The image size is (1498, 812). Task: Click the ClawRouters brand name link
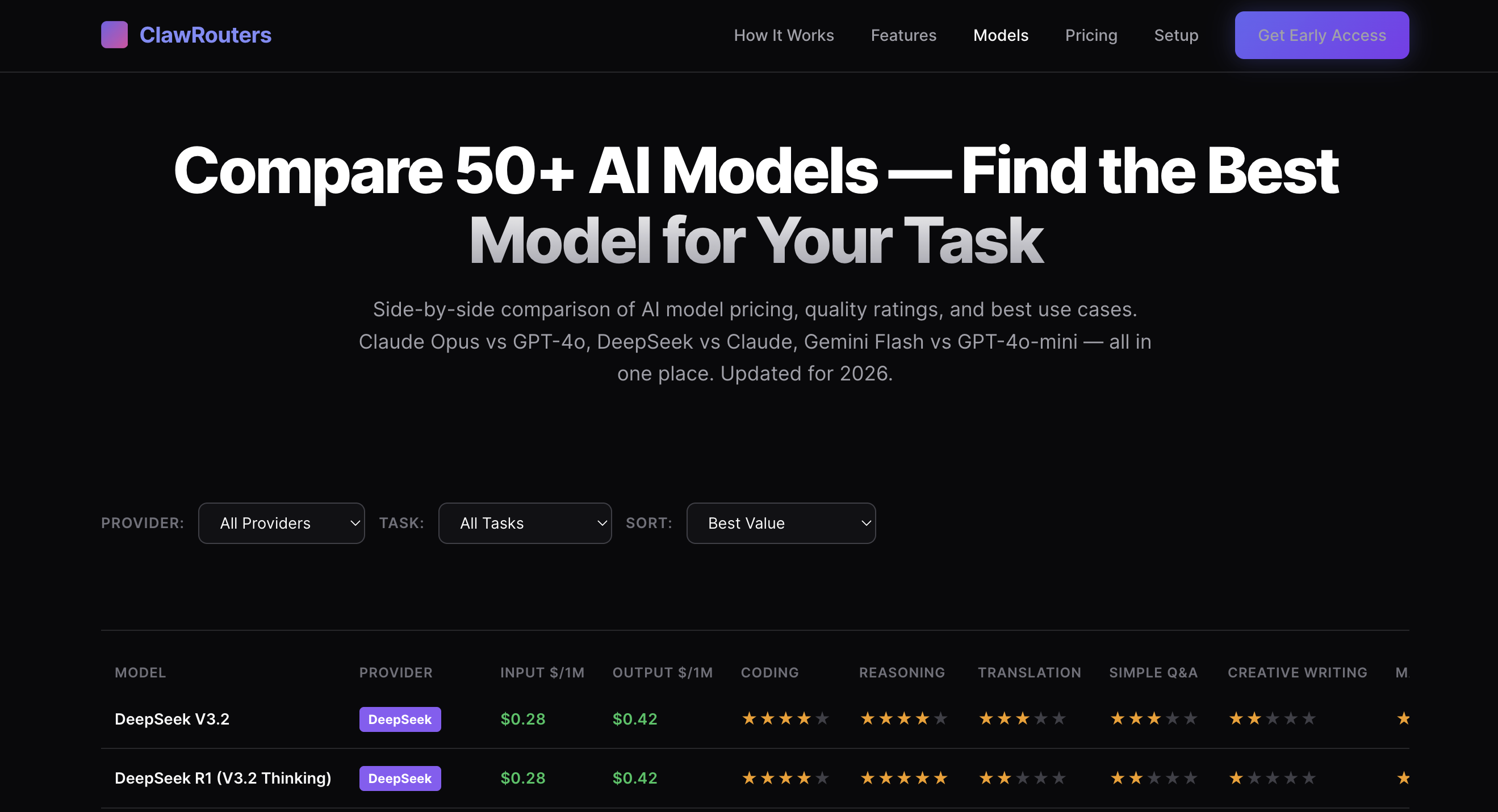tap(205, 35)
